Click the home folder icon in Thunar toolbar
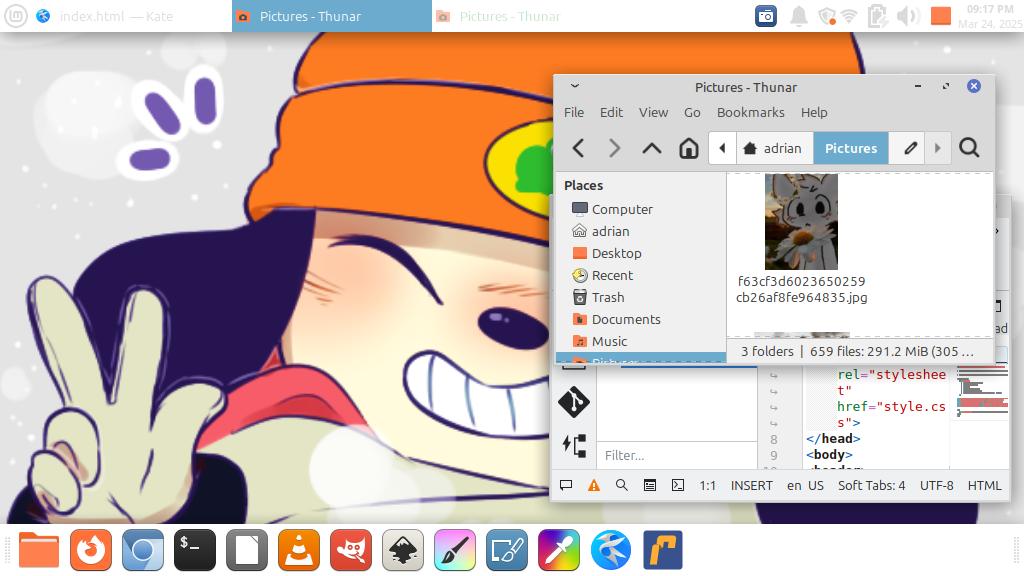Screen dimensions: 1024x576 688,148
